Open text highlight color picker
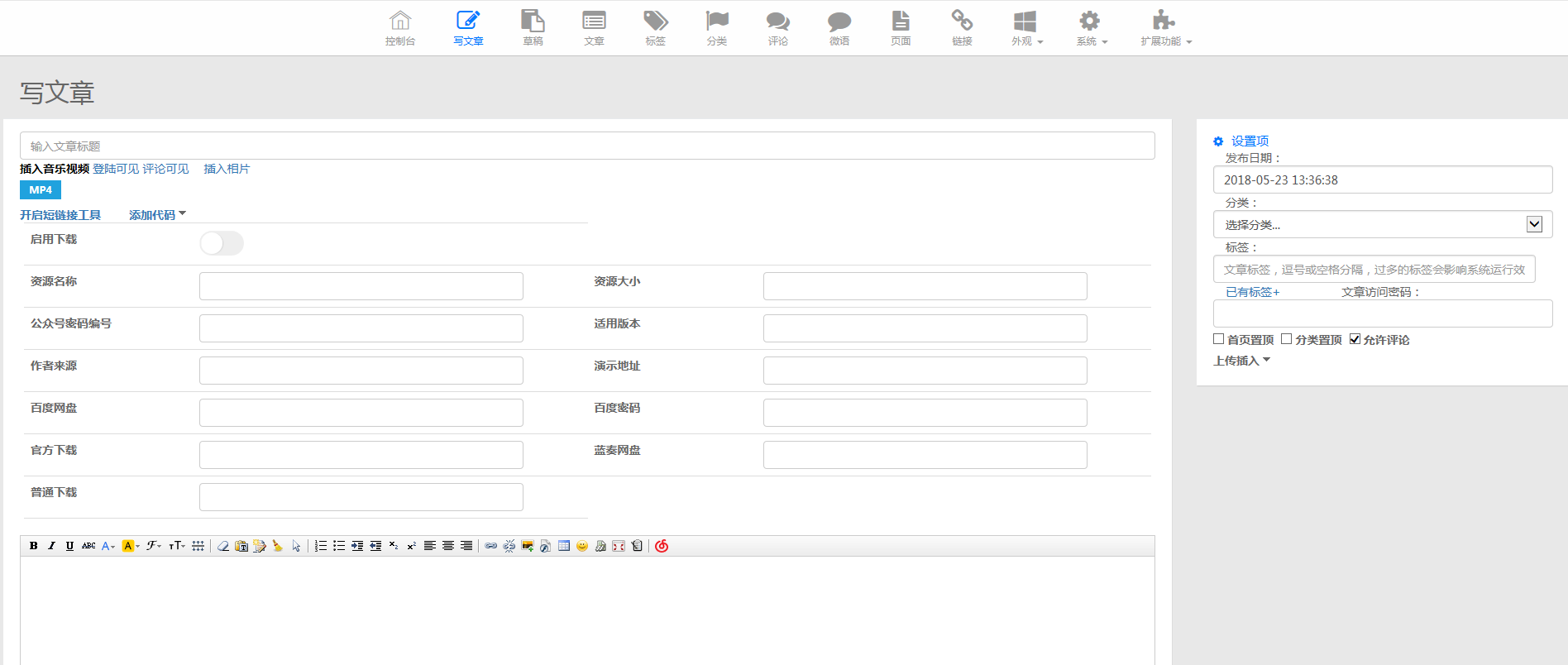 click(130, 546)
